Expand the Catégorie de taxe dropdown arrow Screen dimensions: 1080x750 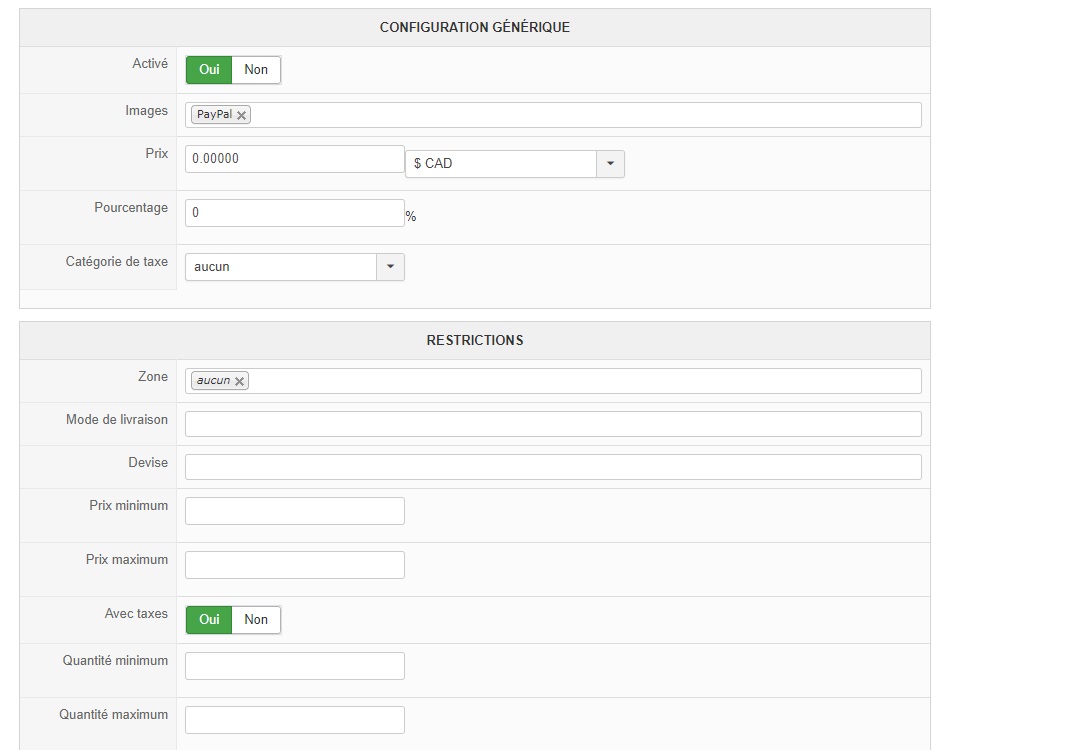[390, 267]
